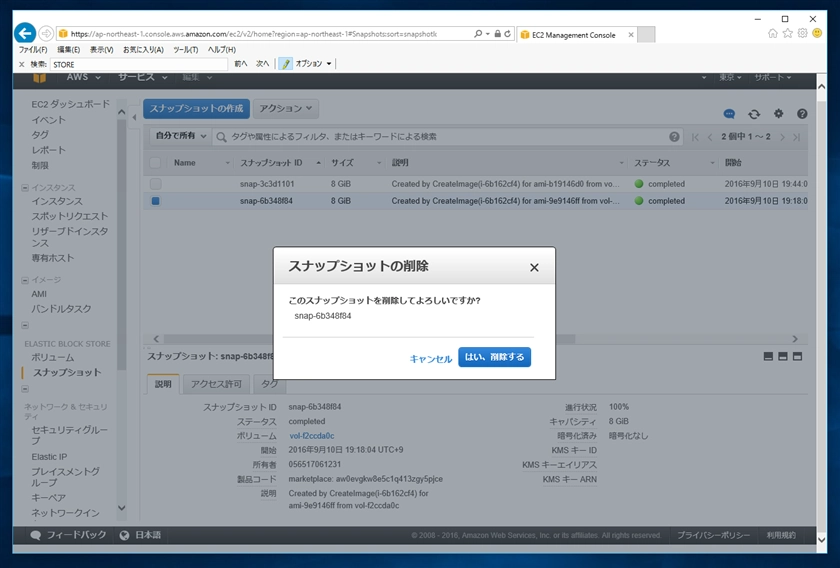Open the お気に入り(A) menu
Screen dimensions: 840x568
143,49
